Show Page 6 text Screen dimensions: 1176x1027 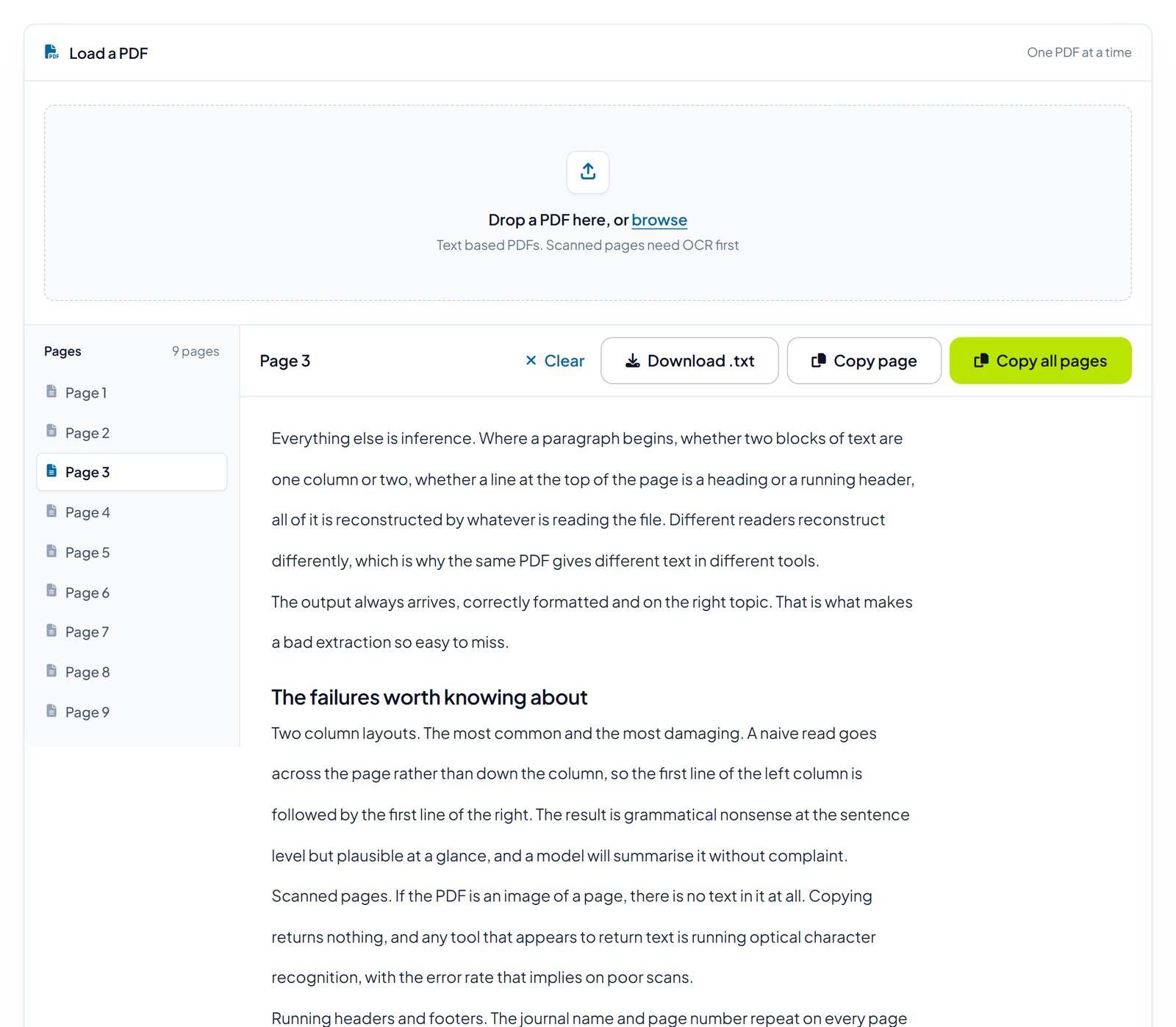[132, 593]
